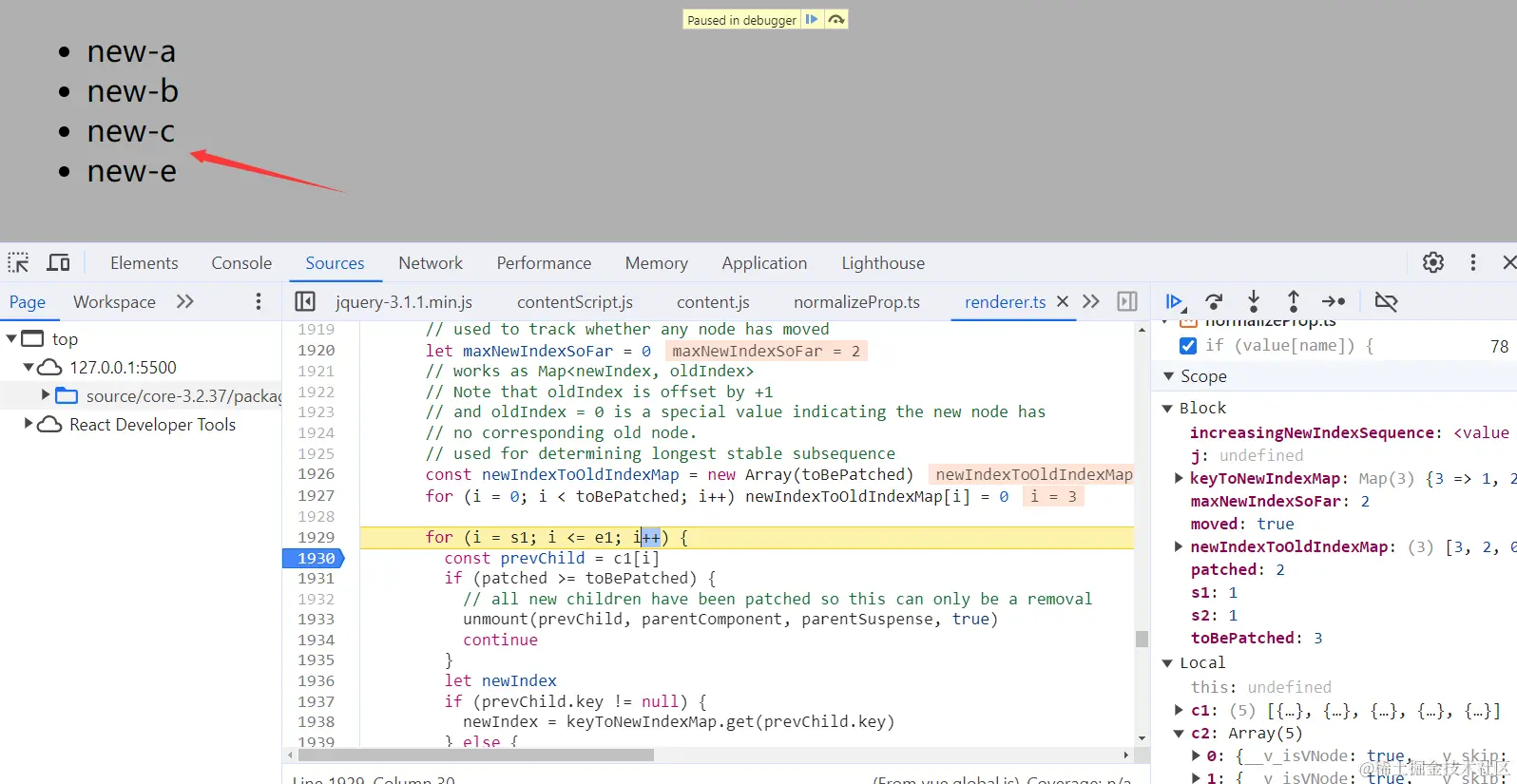
Task: Show more open file tabs chevron
Action: tap(1091, 301)
